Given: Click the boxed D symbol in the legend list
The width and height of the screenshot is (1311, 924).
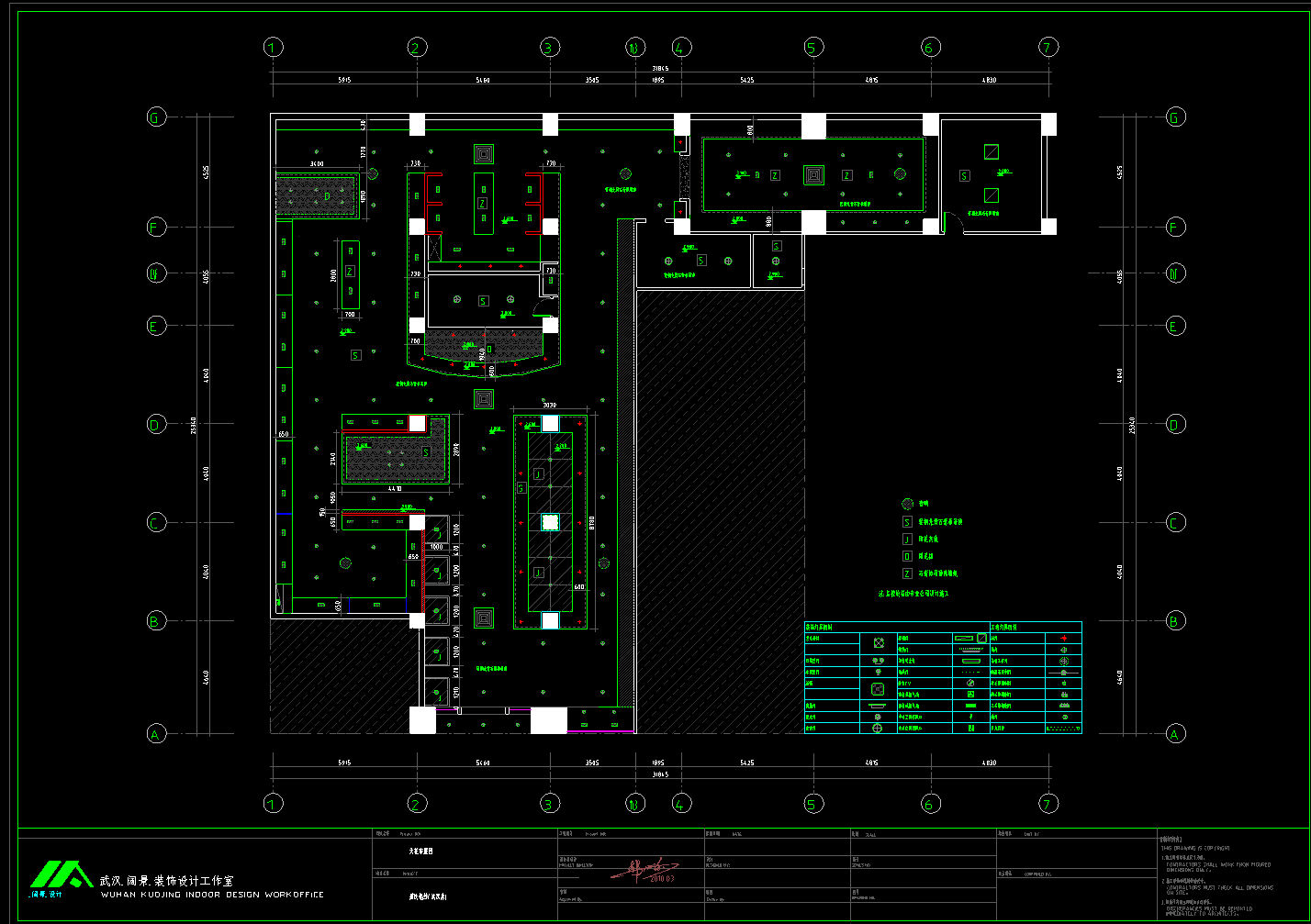Looking at the screenshot, I should [x=907, y=556].
